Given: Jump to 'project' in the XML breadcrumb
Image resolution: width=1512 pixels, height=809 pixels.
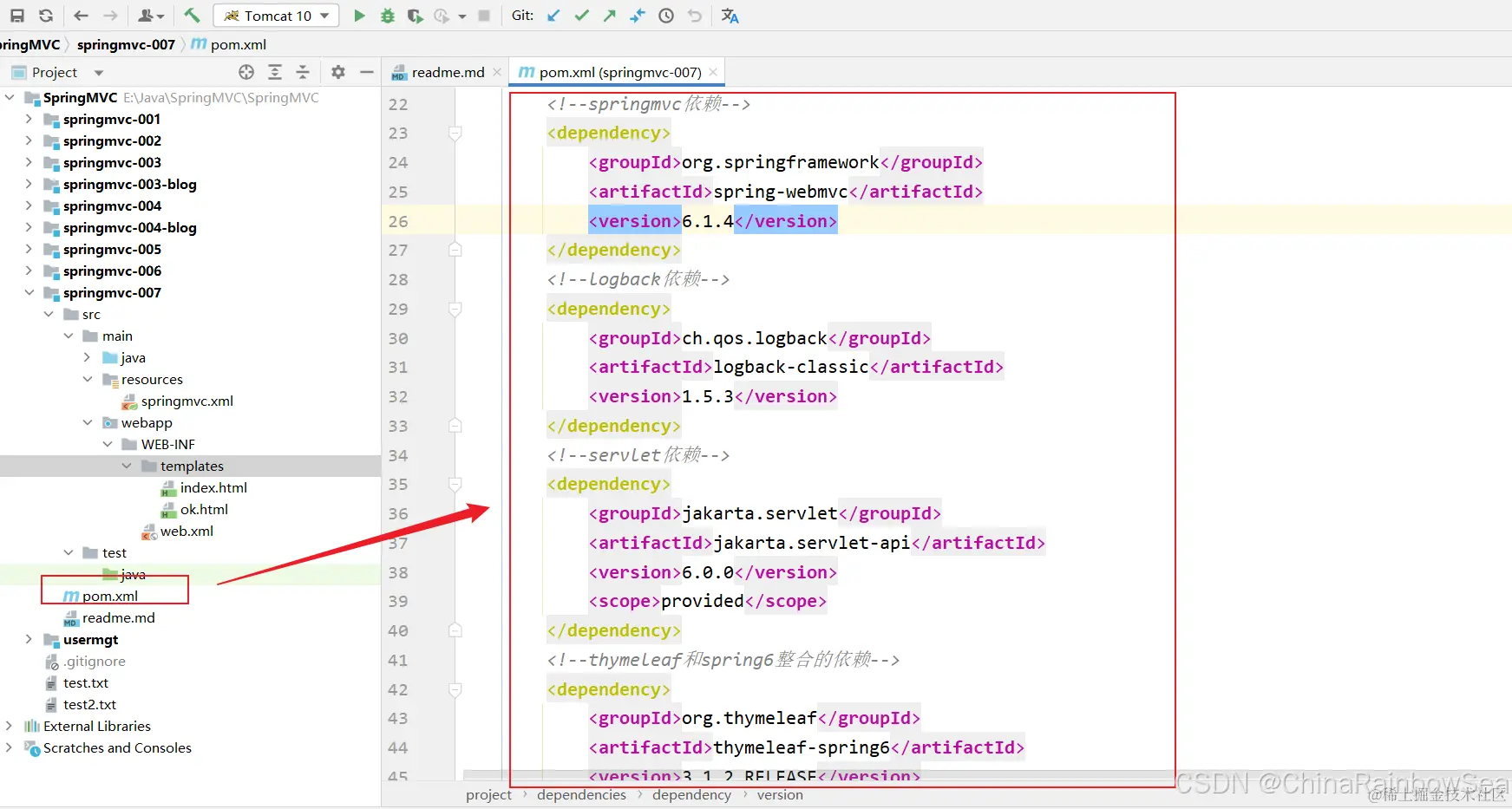Looking at the screenshot, I should click(488, 794).
